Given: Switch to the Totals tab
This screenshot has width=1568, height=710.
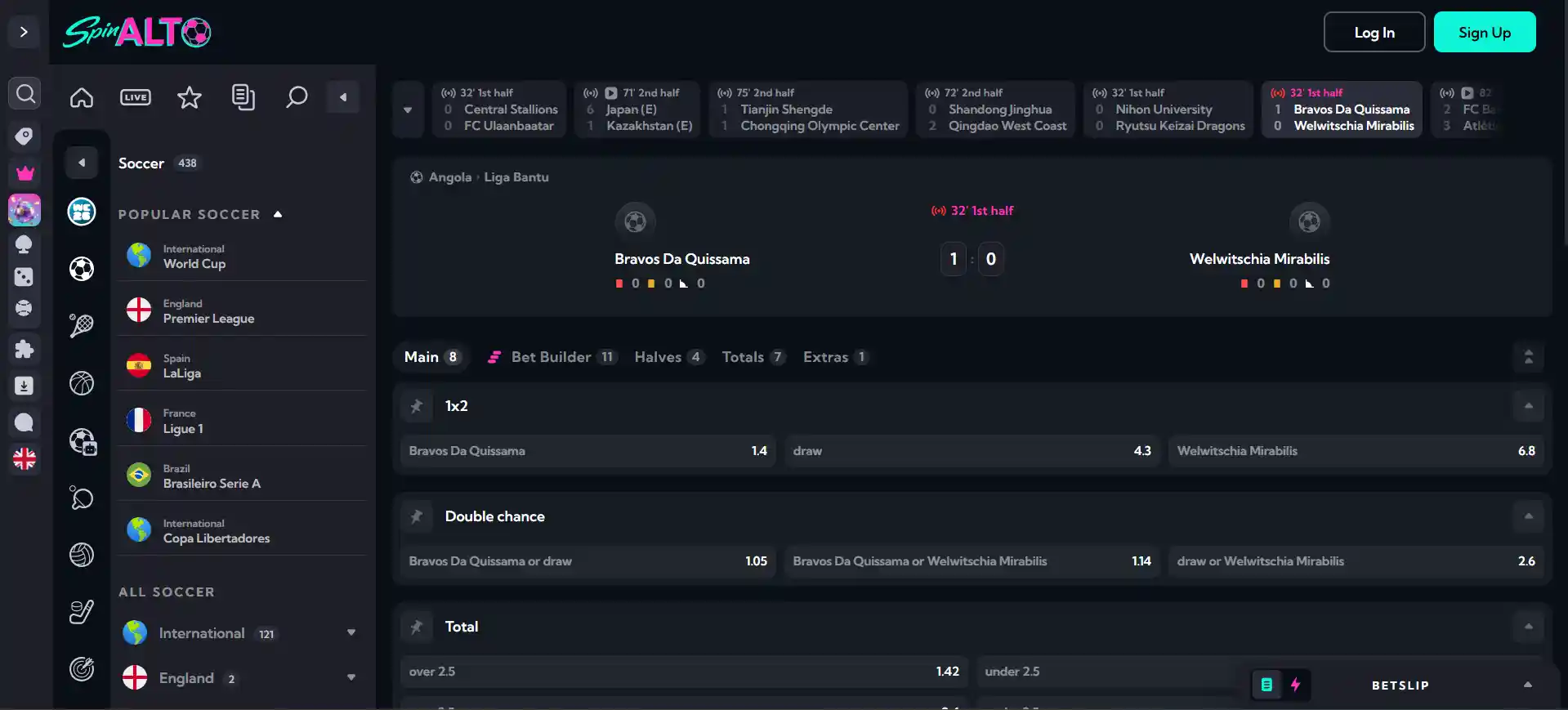Looking at the screenshot, I should 753,357.
